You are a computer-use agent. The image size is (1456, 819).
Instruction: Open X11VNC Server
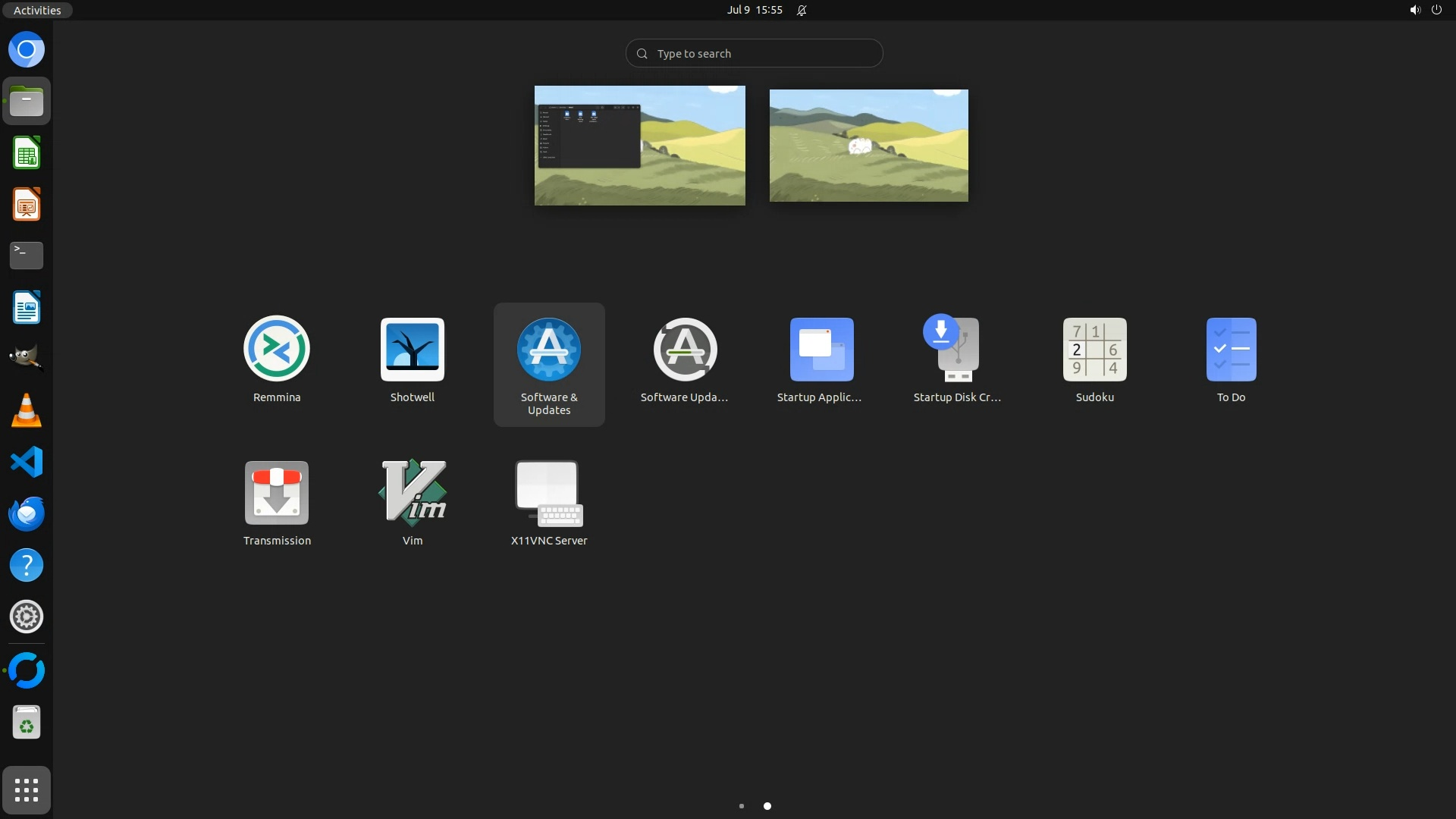tap(549, 493)
